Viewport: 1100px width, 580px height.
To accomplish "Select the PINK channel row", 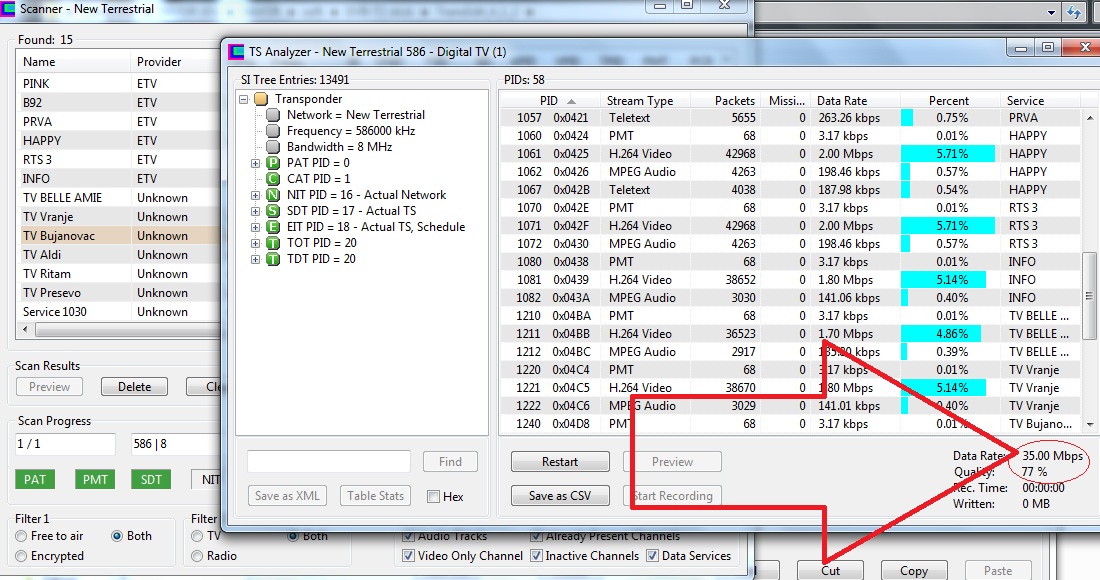I will (x=118, y=83).
